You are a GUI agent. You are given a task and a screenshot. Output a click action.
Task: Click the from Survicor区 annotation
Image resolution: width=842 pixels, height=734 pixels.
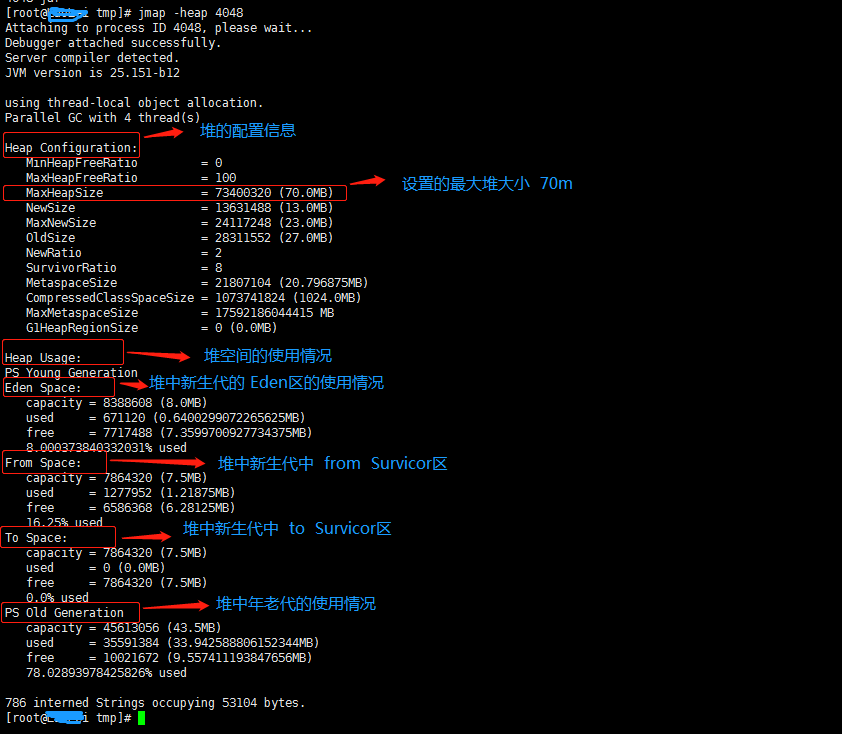click(x=330, y=463)
